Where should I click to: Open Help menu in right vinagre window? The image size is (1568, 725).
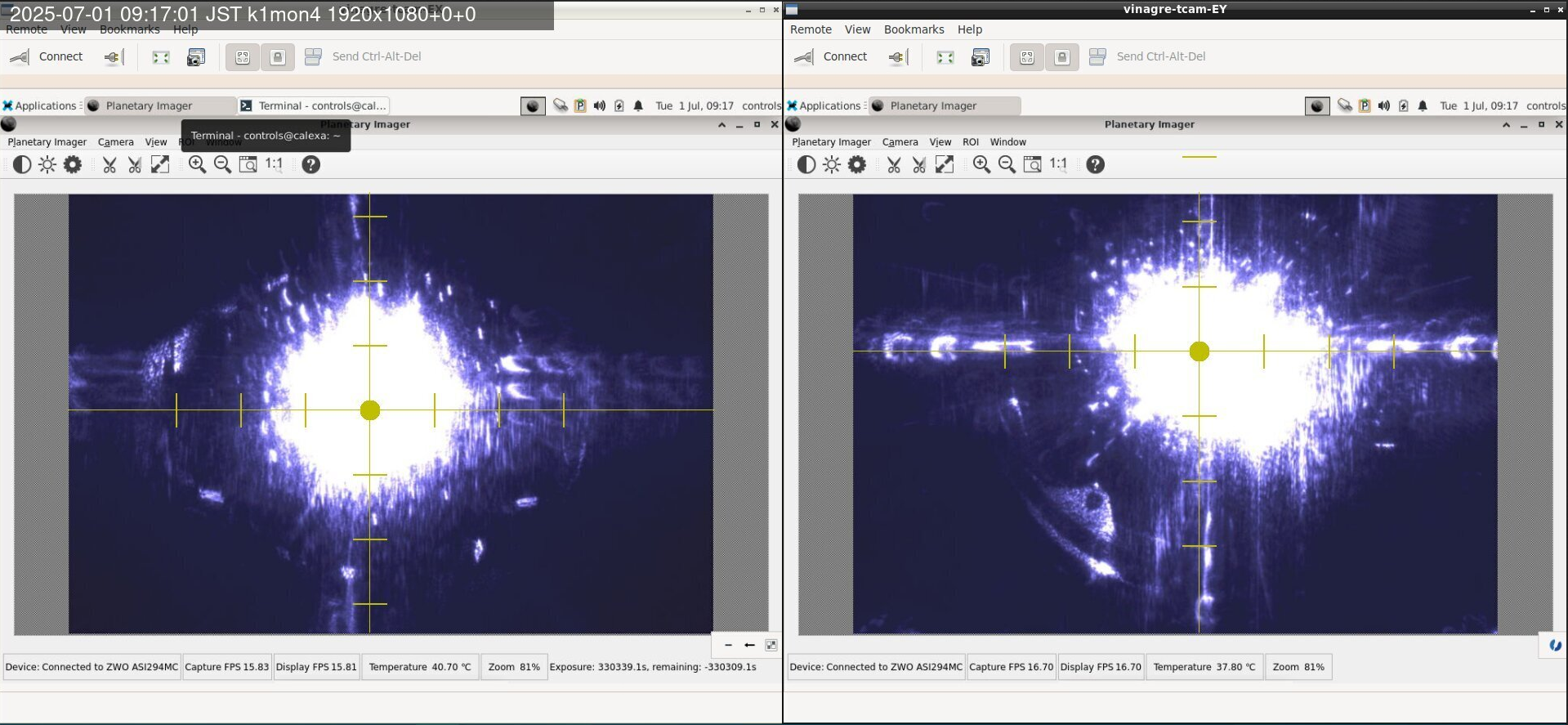coord(970,29)
